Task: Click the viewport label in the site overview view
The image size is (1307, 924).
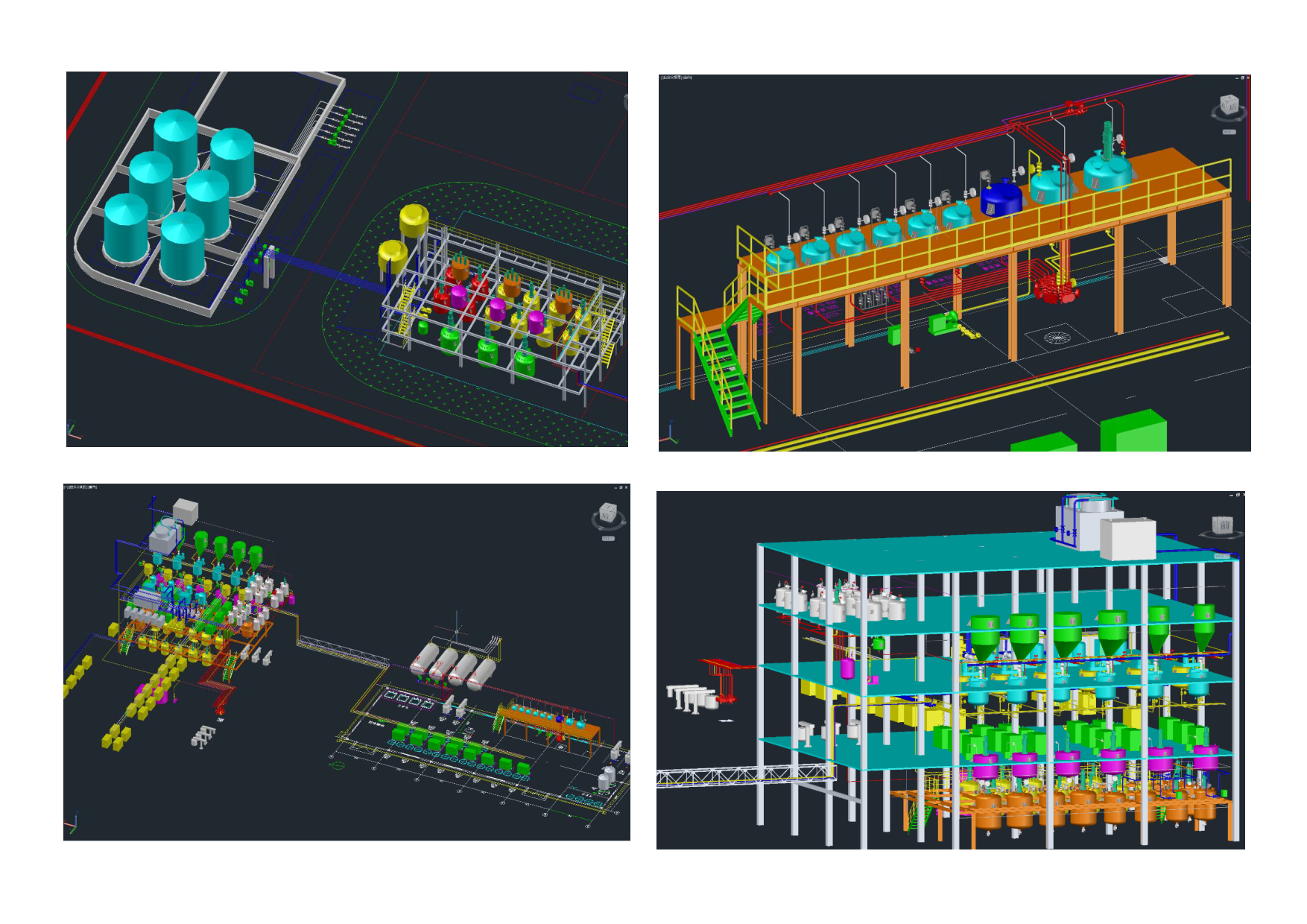Action: 80,487
